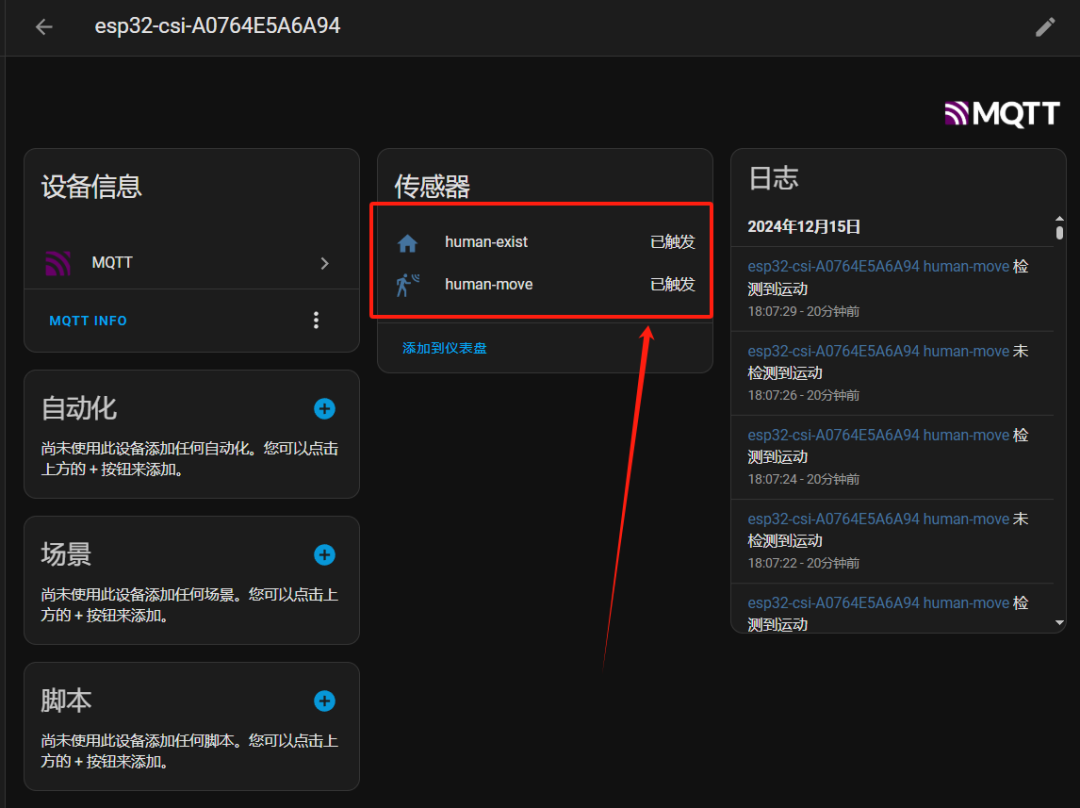Click the log scrollbar thumb
This screenshot has height=808, width=1080.
[1059, 233]
